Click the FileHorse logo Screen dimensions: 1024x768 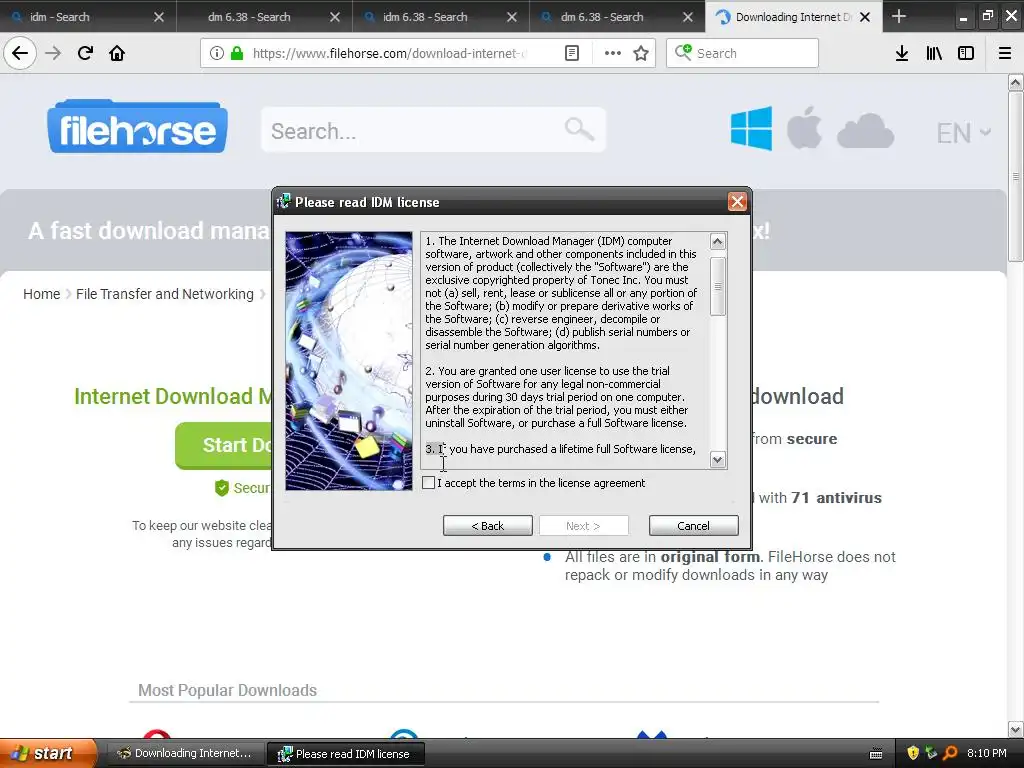point(137,127)
